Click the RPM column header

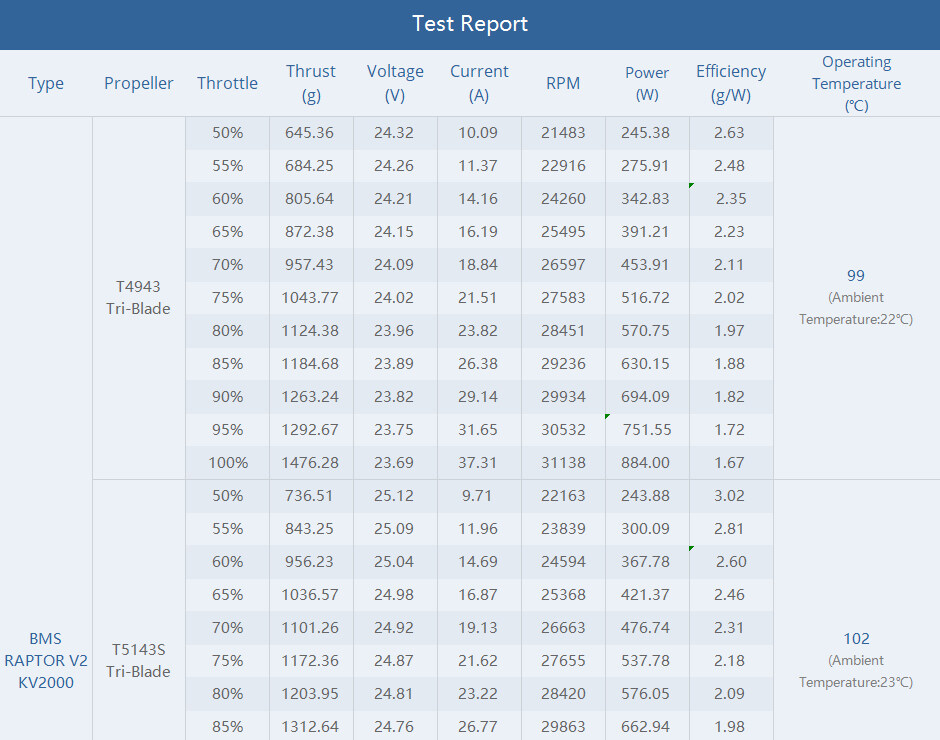pos(563,83)
